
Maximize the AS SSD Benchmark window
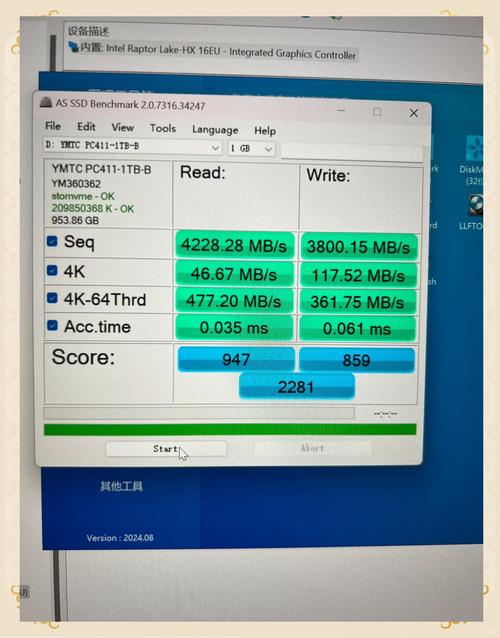point(377,112)
